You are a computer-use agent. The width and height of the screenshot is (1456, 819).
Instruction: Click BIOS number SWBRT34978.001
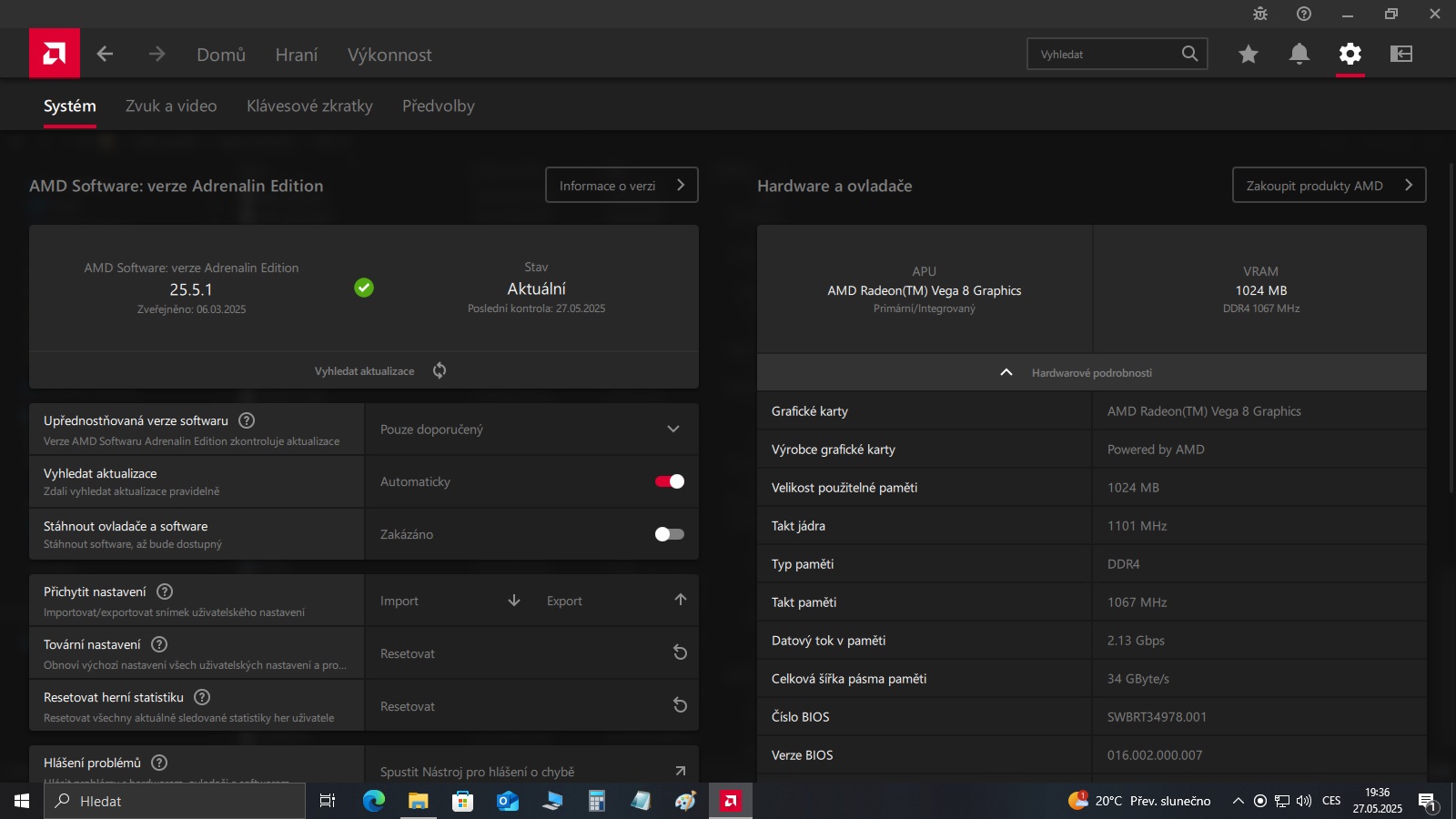pyautogui.click(x=1157, y=717)
